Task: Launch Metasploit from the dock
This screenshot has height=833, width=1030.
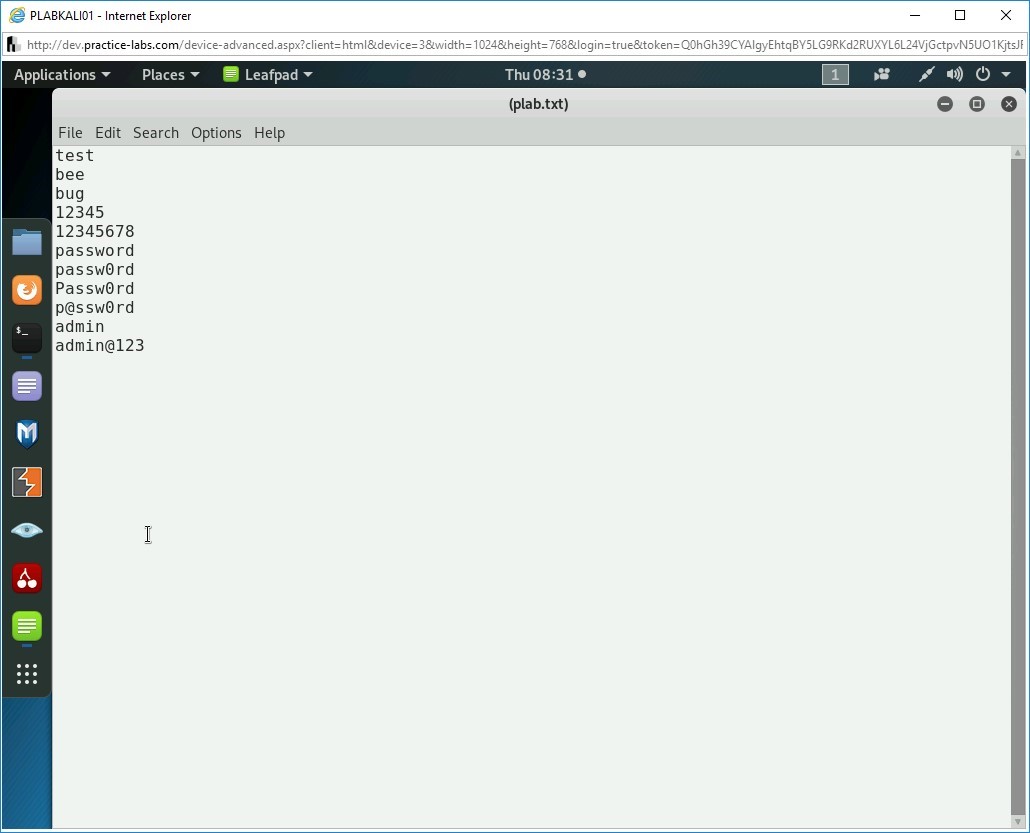Action: click(27, 434)
